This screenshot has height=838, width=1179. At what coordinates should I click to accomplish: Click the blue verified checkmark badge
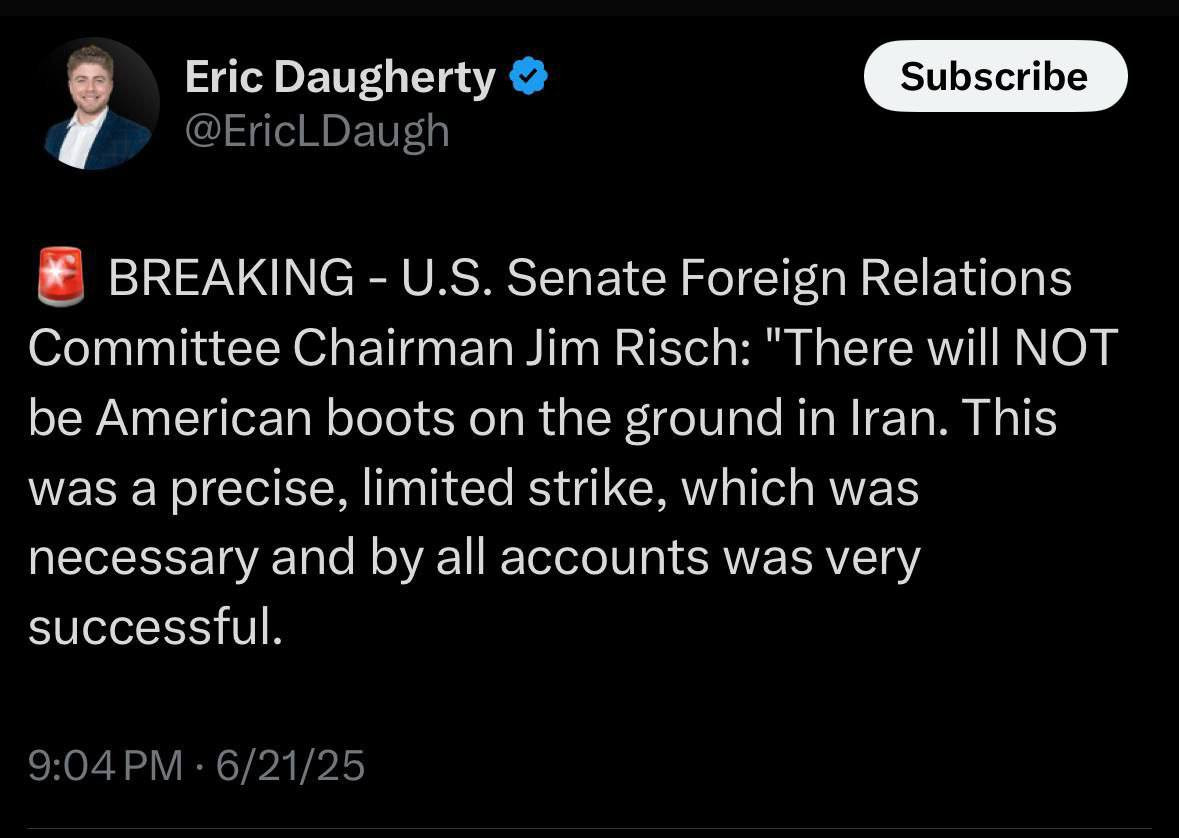point(529,78)
